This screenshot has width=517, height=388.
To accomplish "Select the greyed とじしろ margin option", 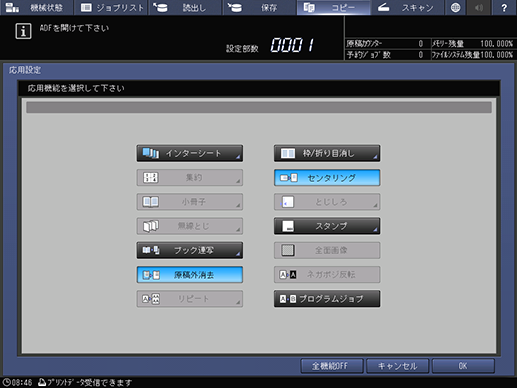I will 327,202.
